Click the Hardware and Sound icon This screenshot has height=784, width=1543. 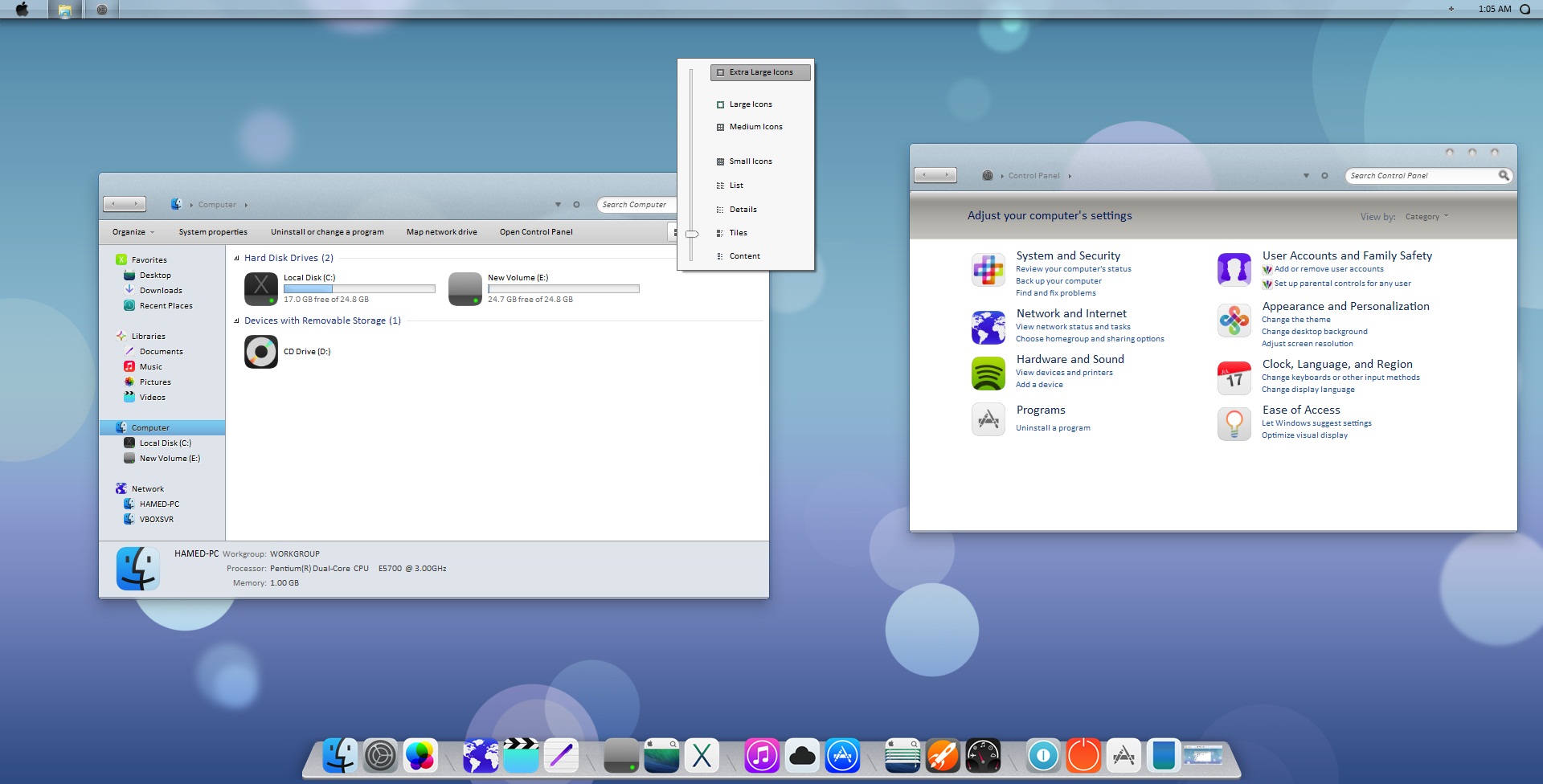click(x=988, y=374)
